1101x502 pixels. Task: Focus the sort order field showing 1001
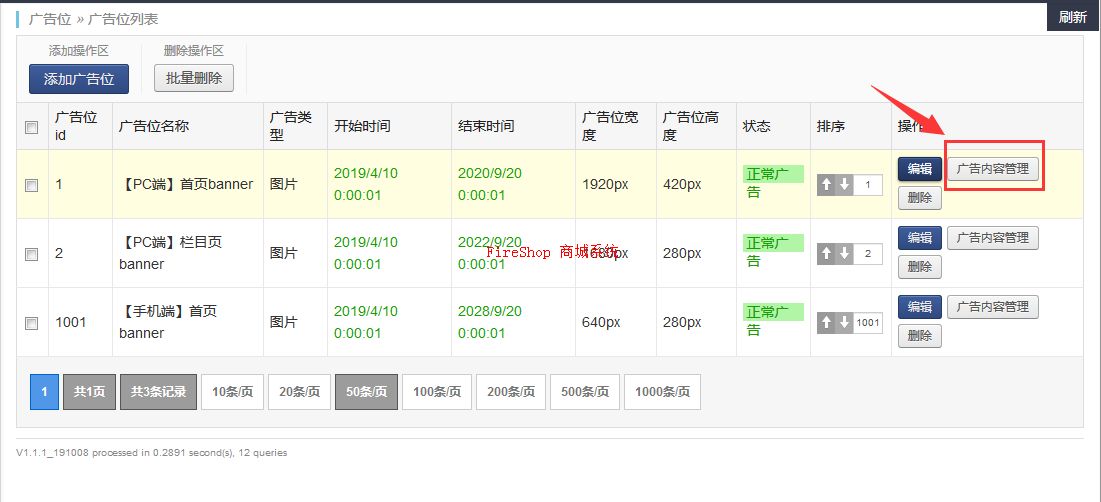click(x=869, y=322)
